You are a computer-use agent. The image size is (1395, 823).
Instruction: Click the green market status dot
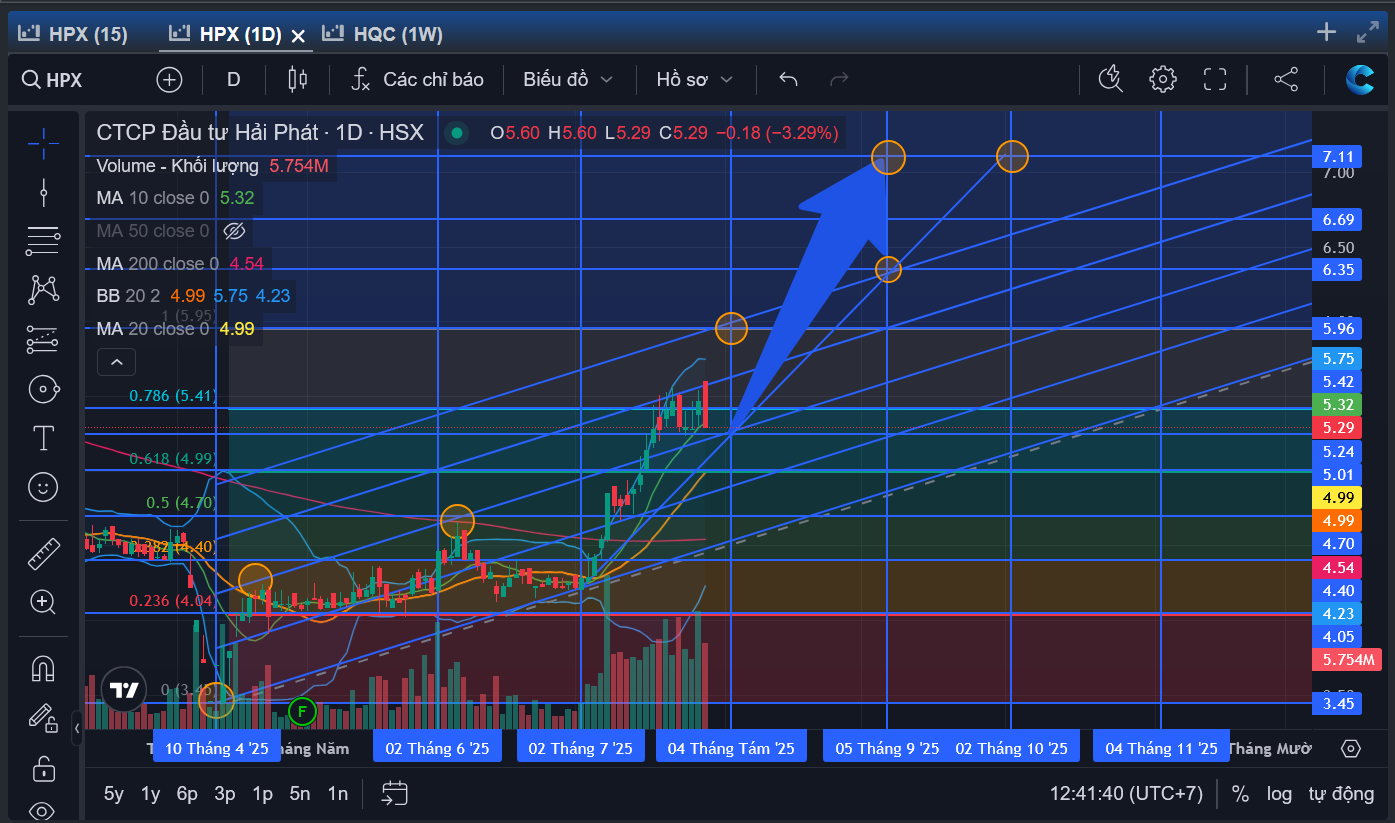[x=457, y=132]
